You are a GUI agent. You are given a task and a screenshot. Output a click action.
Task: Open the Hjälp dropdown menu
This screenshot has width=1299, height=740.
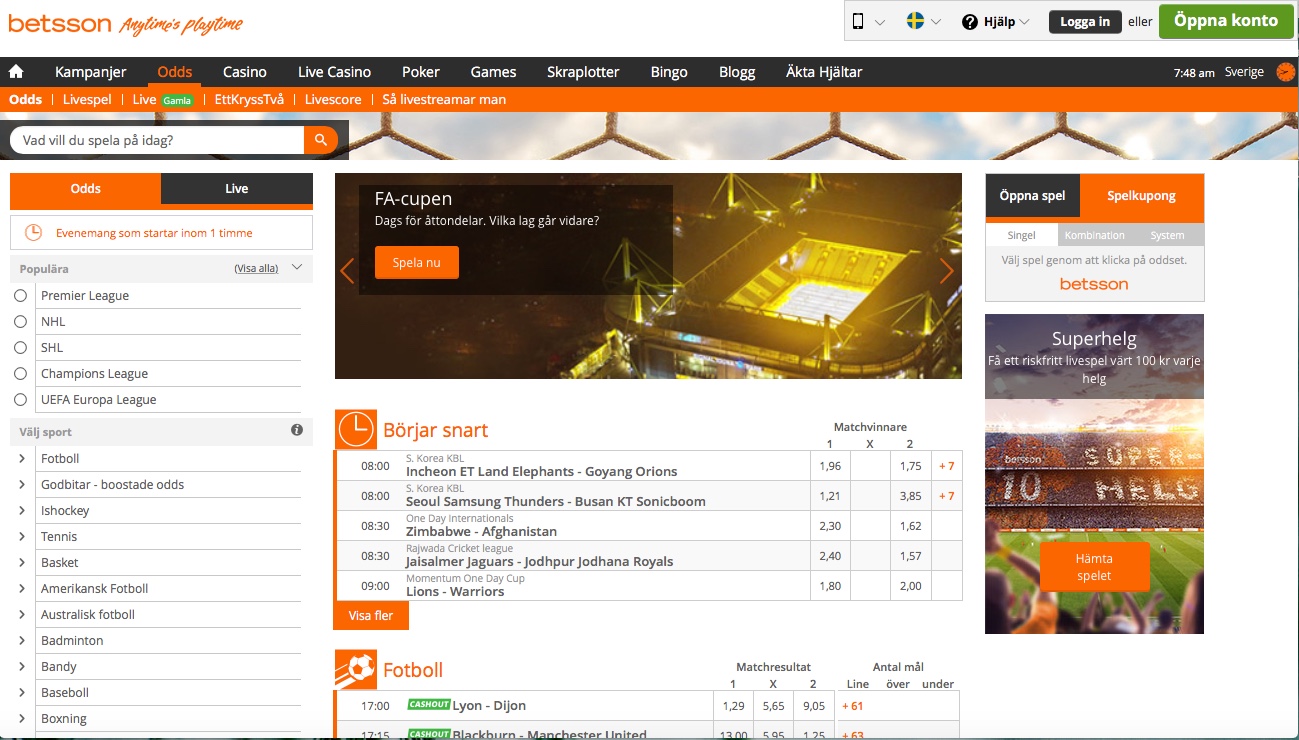(995, 22)
